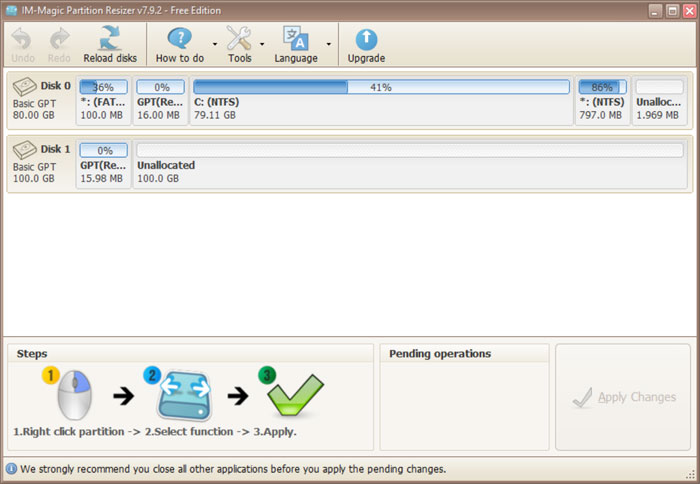Viewport: 700px width, 484px height.
Task: Click the empty bar above Unallocated 100.0 GB
Action: [x=410, y=150]
